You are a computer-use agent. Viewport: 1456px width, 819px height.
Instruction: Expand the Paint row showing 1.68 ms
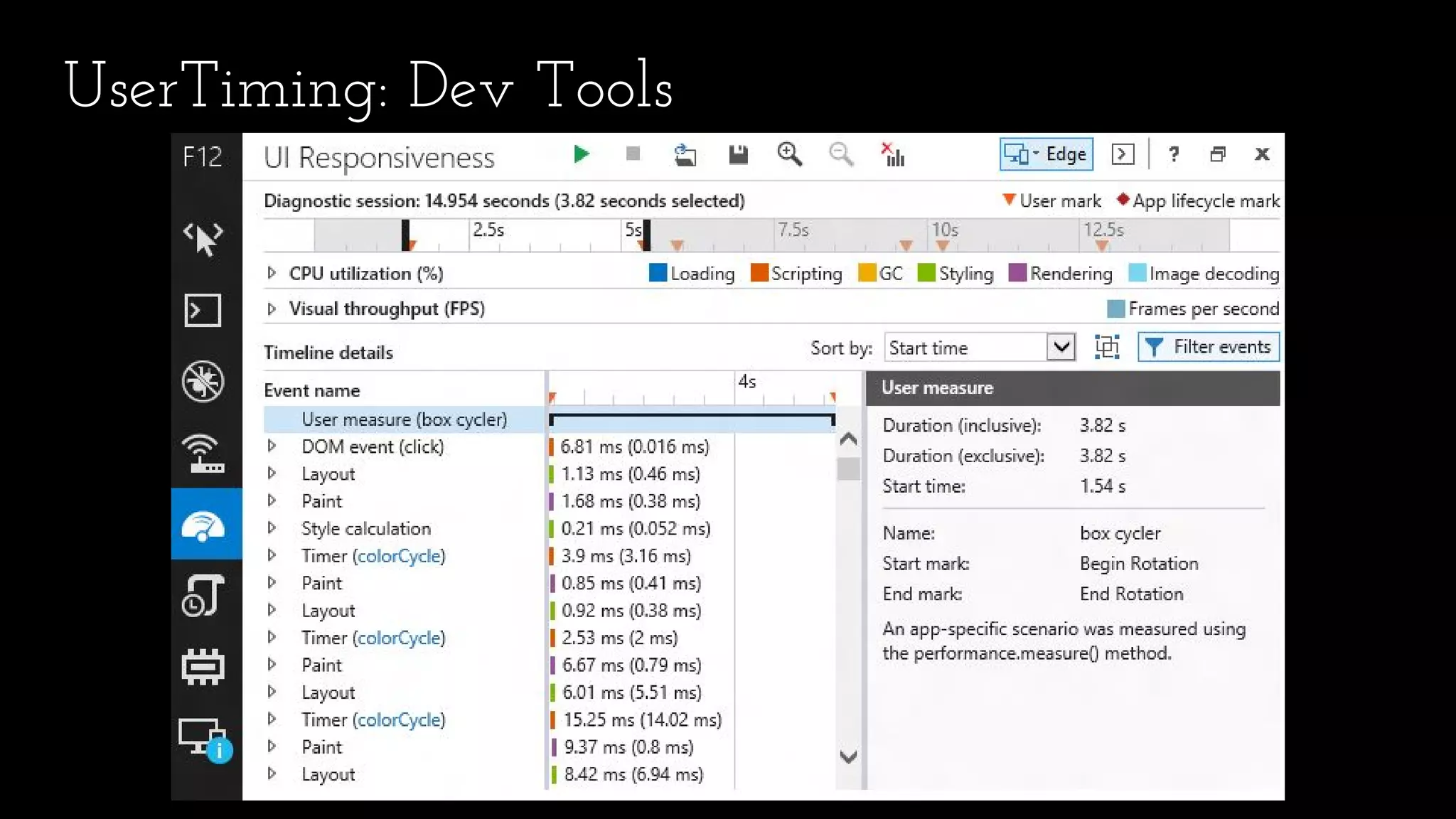[x=271, y=500]
